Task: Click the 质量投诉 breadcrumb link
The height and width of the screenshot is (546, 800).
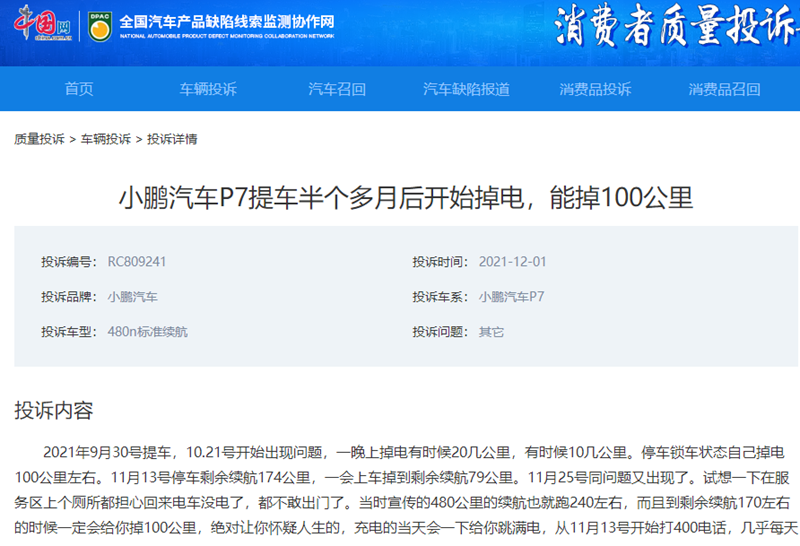Action: [x=39, y=139]
